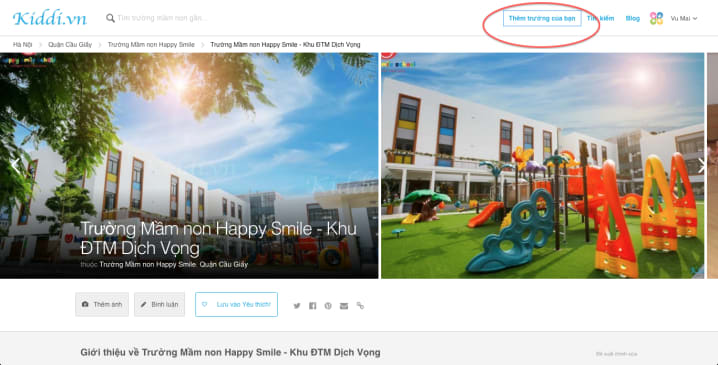718x365 pixels.
Task: Show next photo with right arrow
Action: (x=702, y=165)
